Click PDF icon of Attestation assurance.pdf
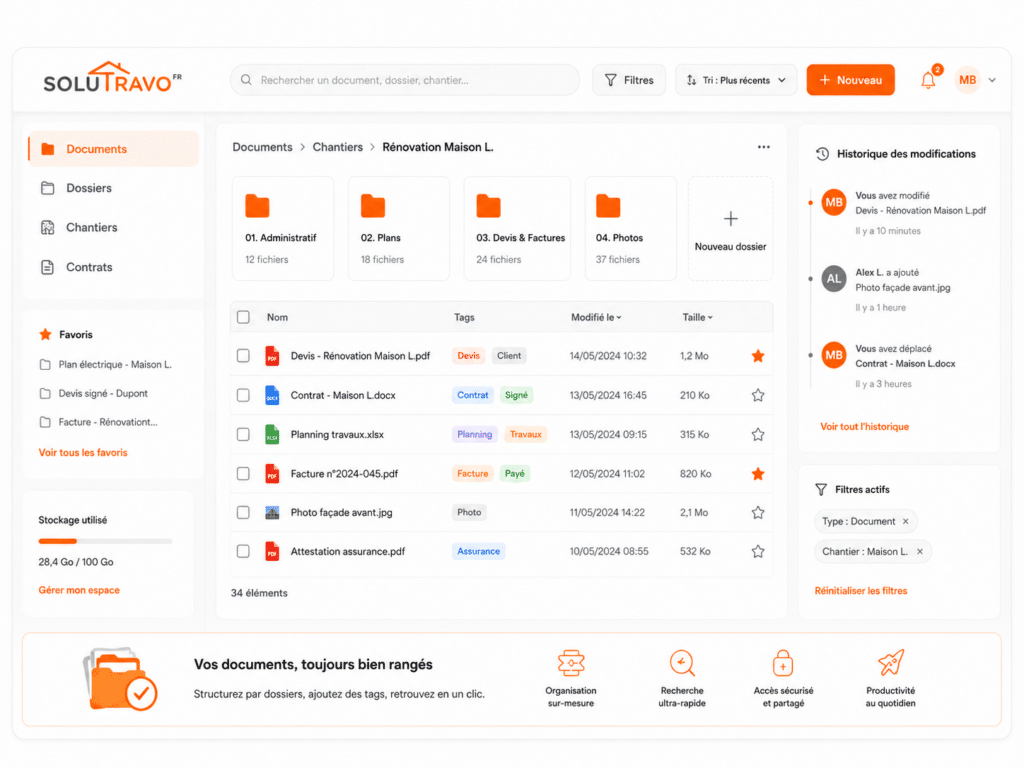Viewport: 1024px width, 768px height. coord(272,551)
